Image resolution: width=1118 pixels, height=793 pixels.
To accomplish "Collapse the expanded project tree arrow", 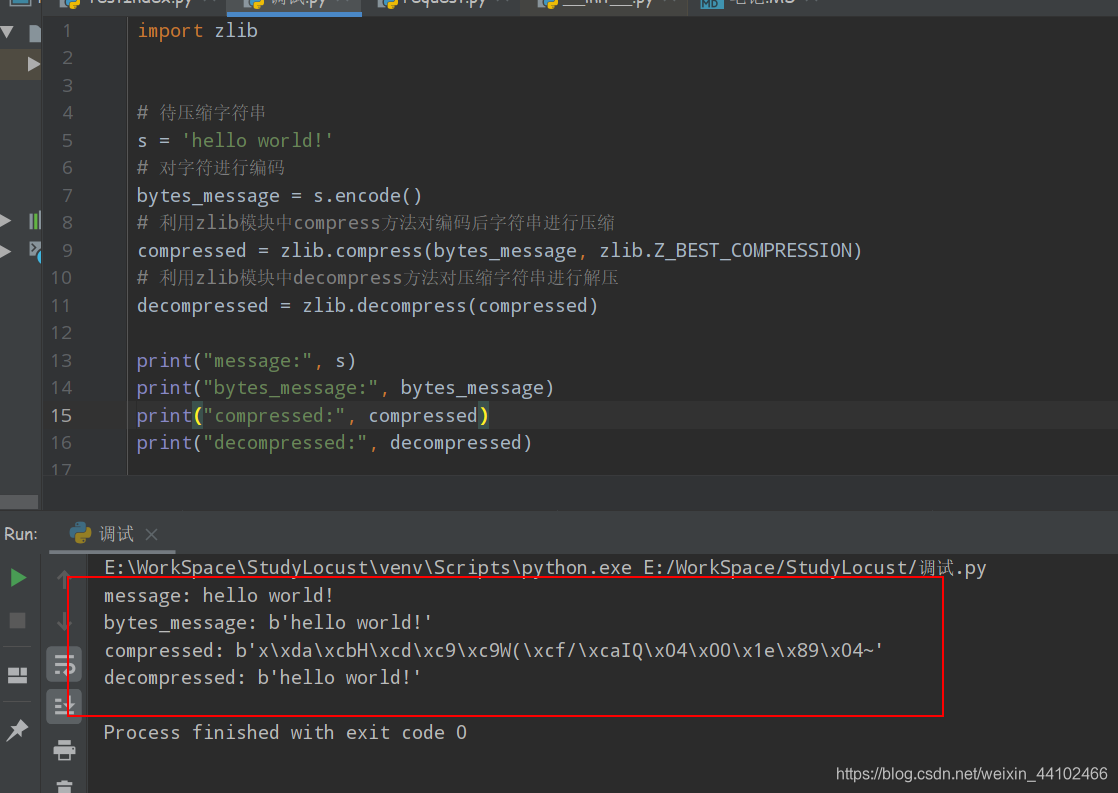I will [x=7, y=31].
